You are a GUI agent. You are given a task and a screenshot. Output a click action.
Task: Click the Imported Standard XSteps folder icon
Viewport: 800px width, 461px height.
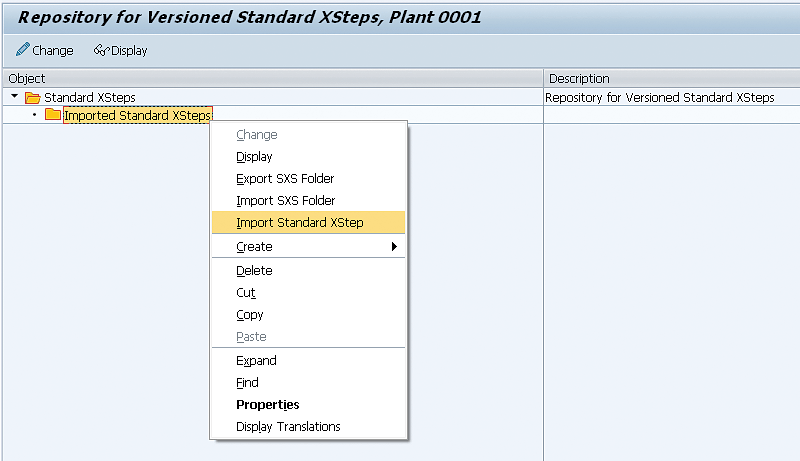53,115
